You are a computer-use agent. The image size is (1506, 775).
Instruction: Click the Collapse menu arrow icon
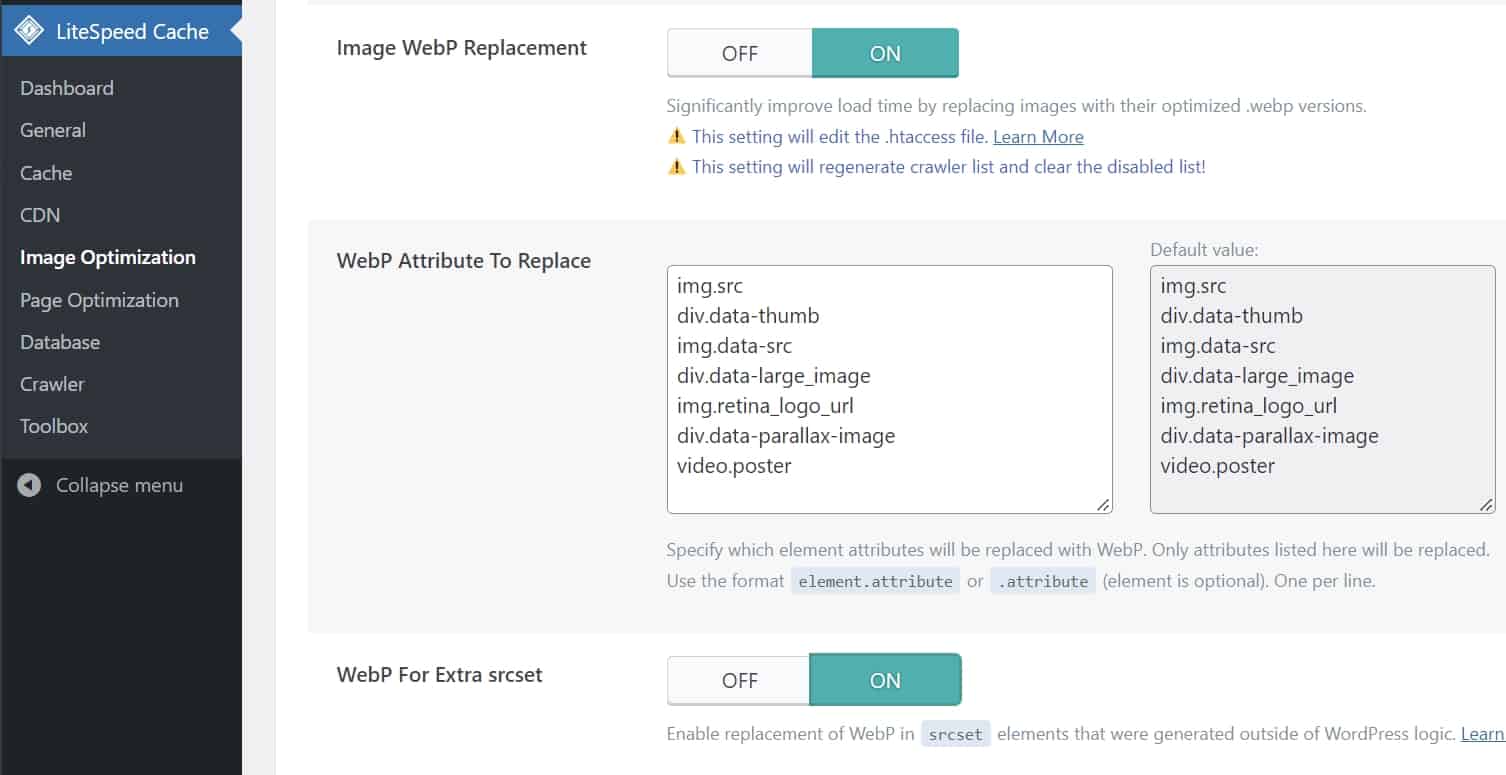click(30, 486)
